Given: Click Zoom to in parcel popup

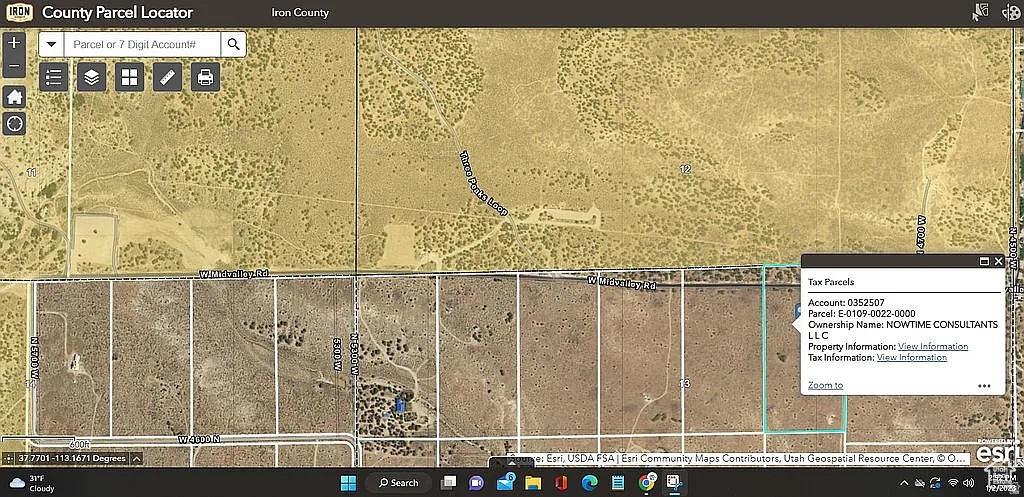Looking at the screenshot, I should pyautogui.click(x=825, y=385).
